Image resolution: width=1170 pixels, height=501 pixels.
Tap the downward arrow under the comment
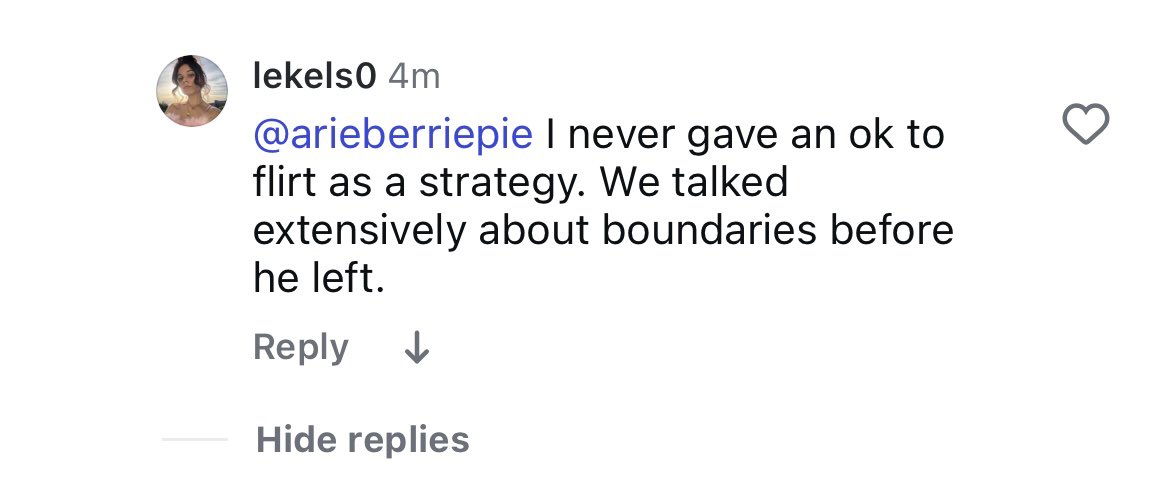coord(415,348)
